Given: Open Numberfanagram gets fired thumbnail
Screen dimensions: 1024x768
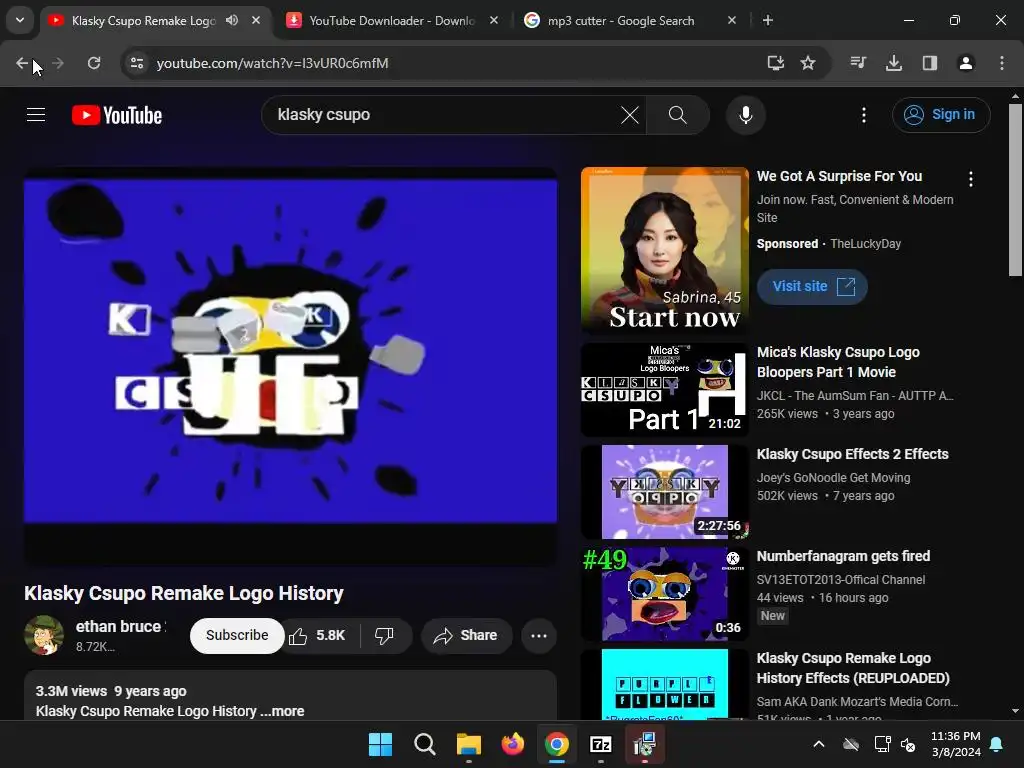Looking at the screenshot, I should (x=665, y=594).
